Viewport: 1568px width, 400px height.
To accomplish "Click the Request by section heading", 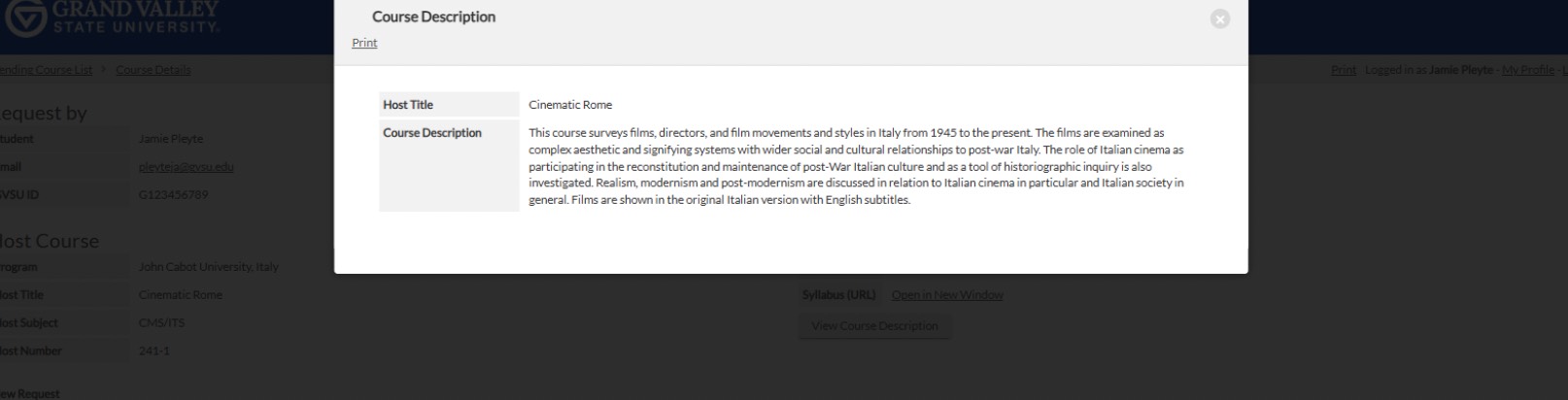I will click(44, 114).
